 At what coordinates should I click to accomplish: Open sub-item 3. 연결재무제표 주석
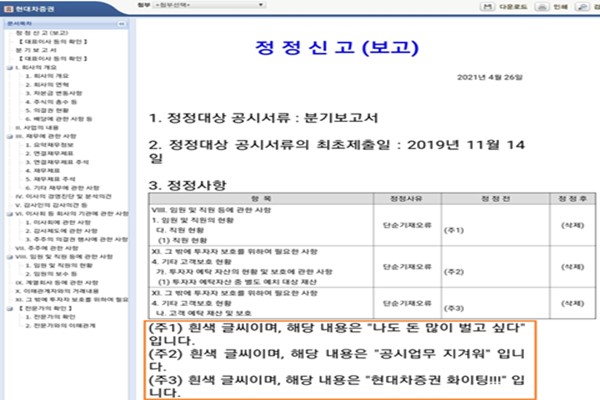click(57, 162)
